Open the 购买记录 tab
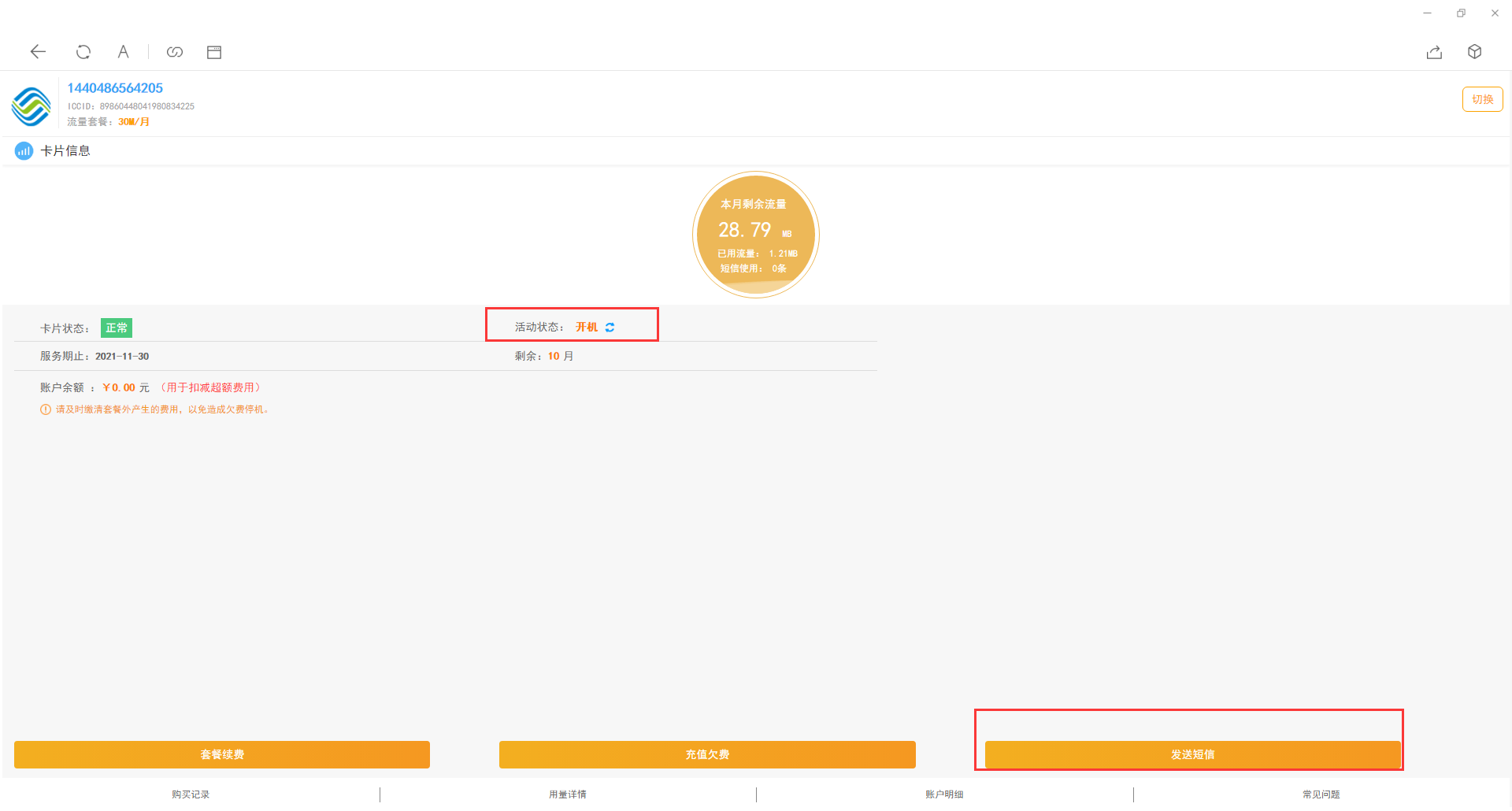 click(191, 794)
